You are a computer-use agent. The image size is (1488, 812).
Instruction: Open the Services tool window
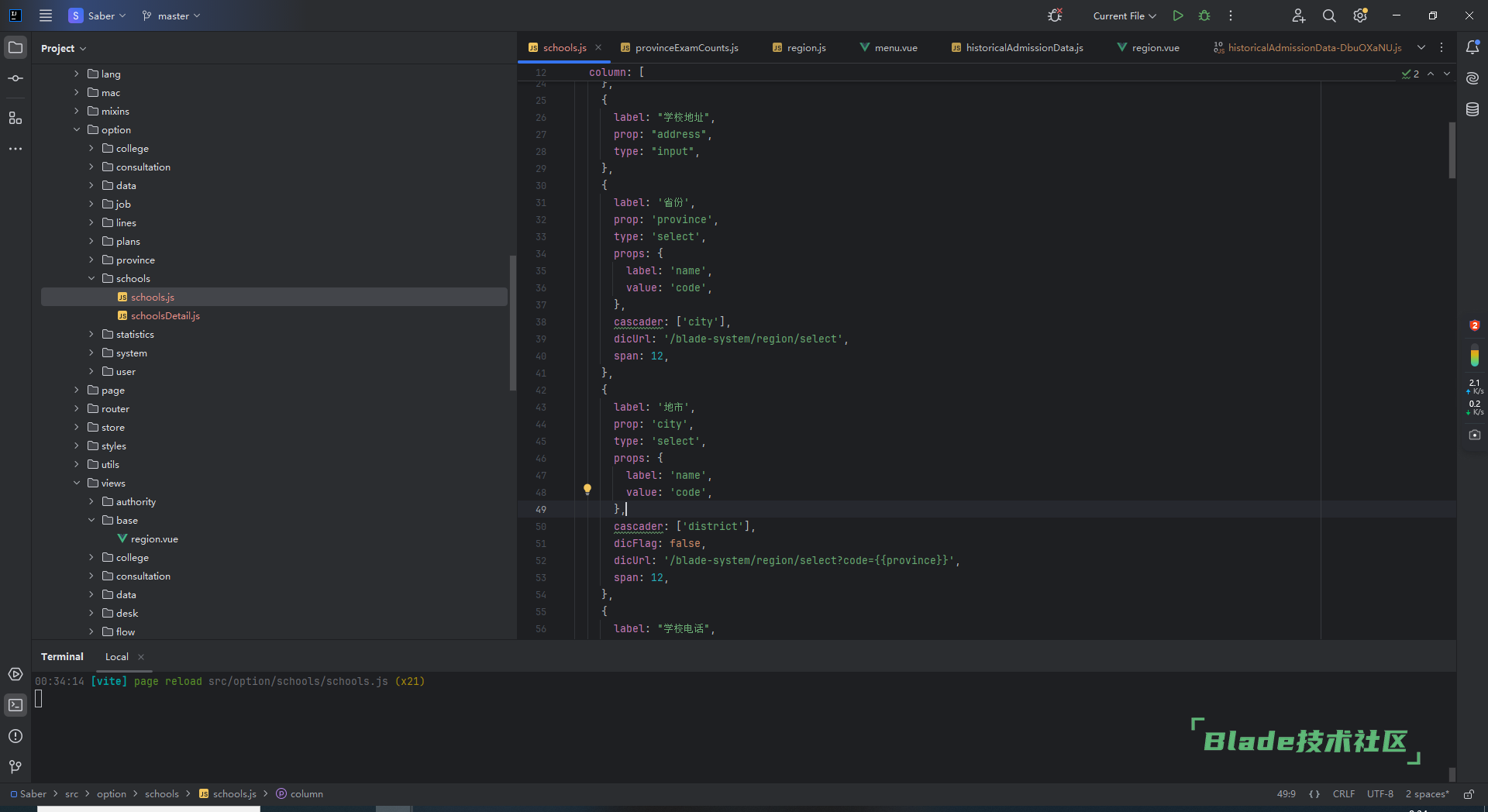tap(15, 674)
